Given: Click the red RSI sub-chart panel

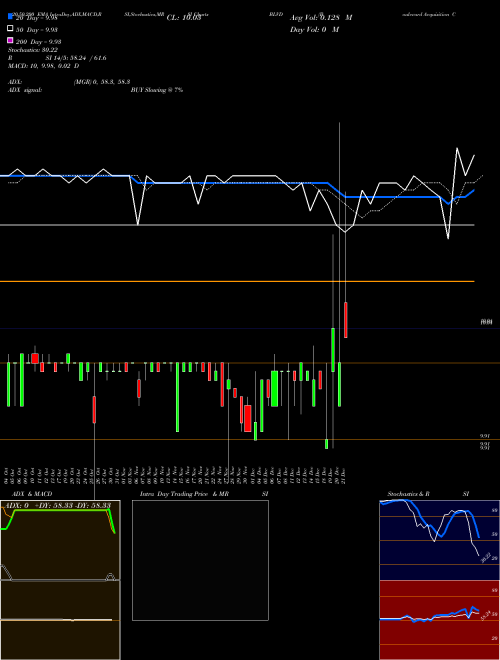Looking at the screenshot, I should 439,620.
